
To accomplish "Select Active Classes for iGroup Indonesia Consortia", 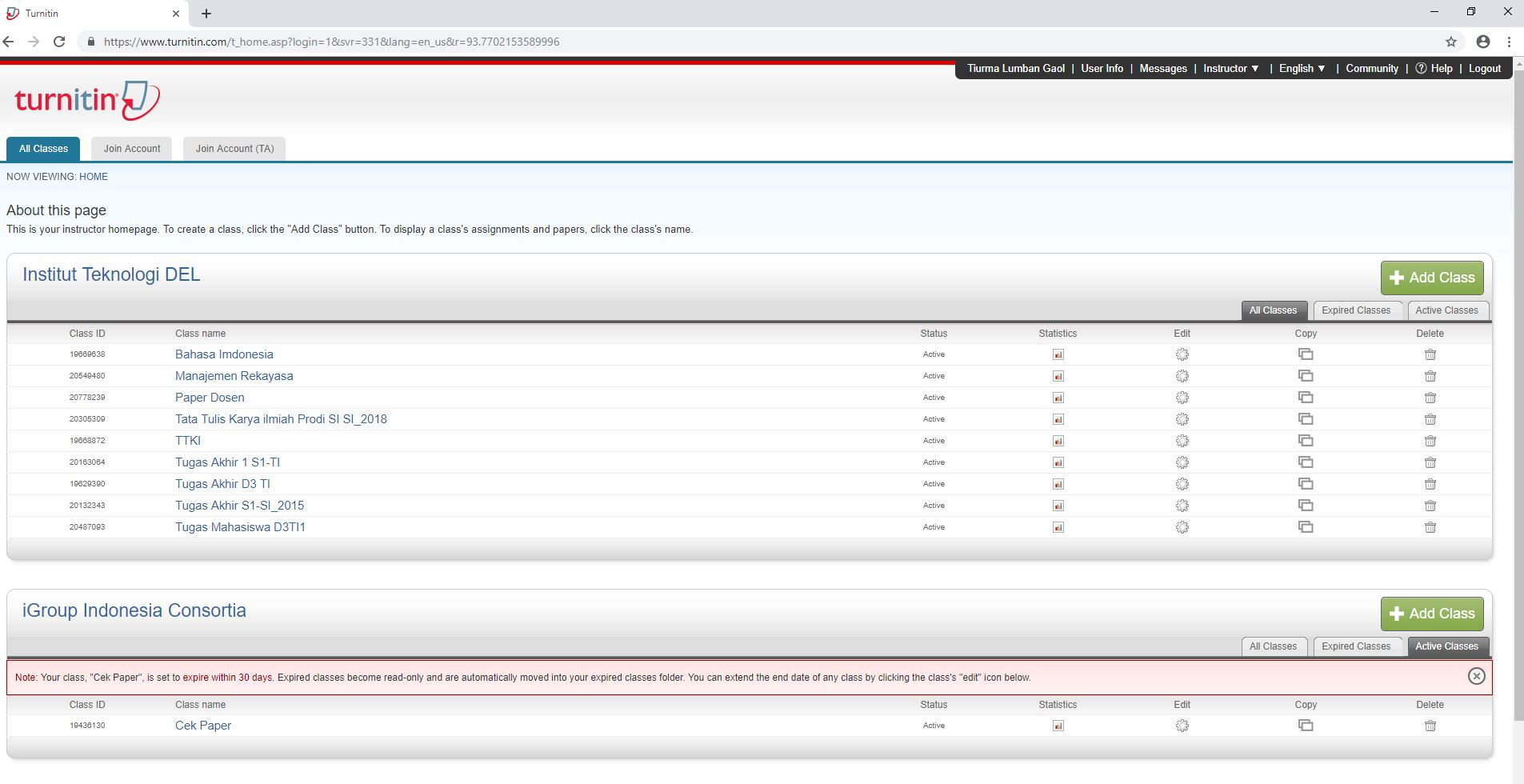I will (1446, 646).
